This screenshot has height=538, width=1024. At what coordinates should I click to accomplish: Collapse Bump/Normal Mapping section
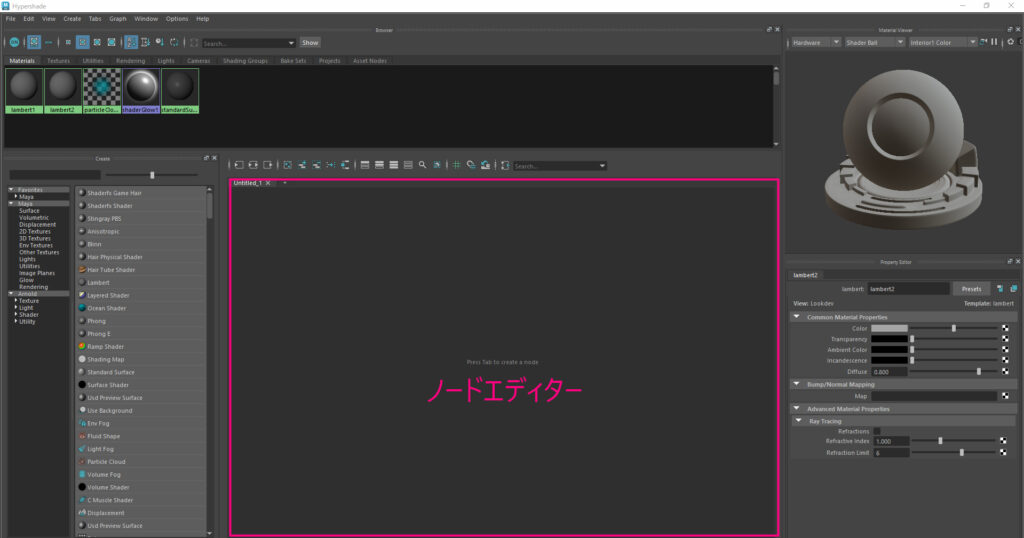click(797, 384)
